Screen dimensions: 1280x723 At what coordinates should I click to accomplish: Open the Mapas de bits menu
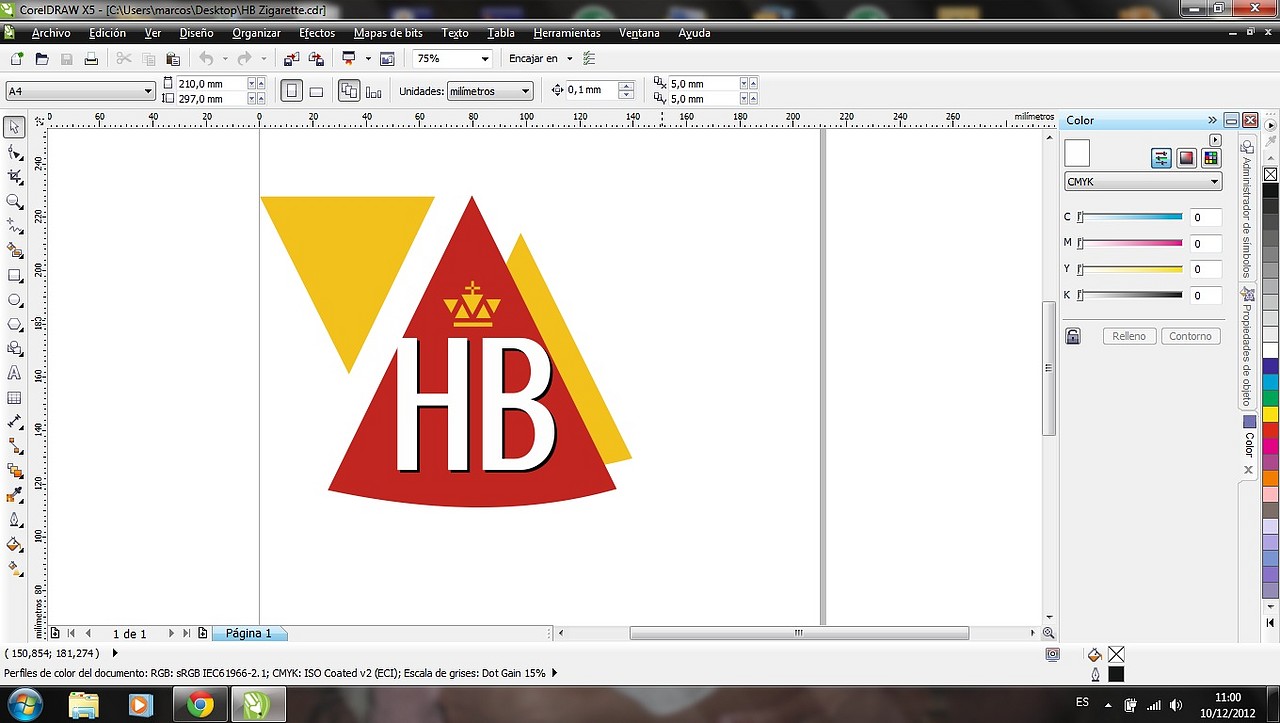tap(388, 33)
